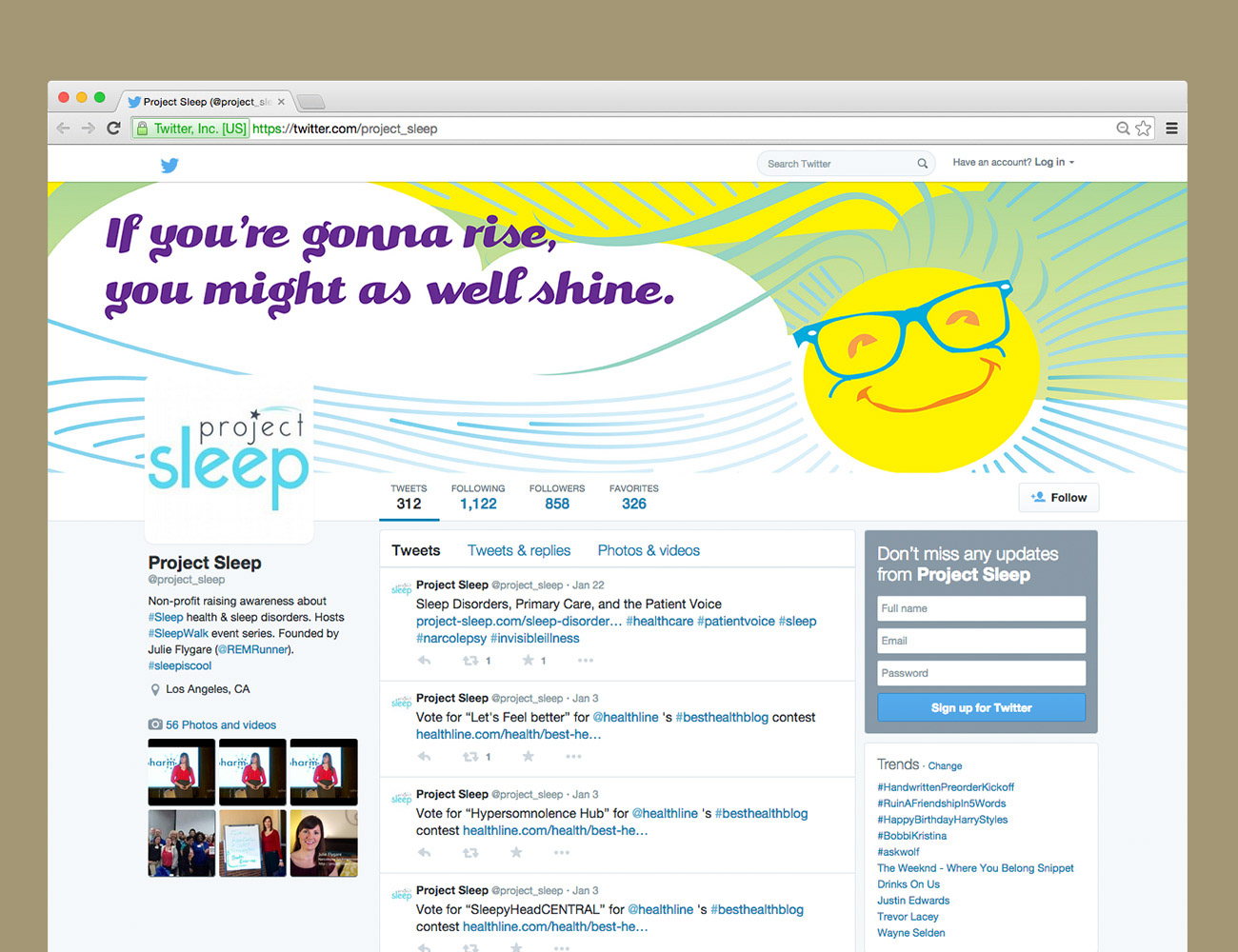Click the search magnifier in Search Twitter
This screenshot has width=1238, height=952.
coord(922,164)
